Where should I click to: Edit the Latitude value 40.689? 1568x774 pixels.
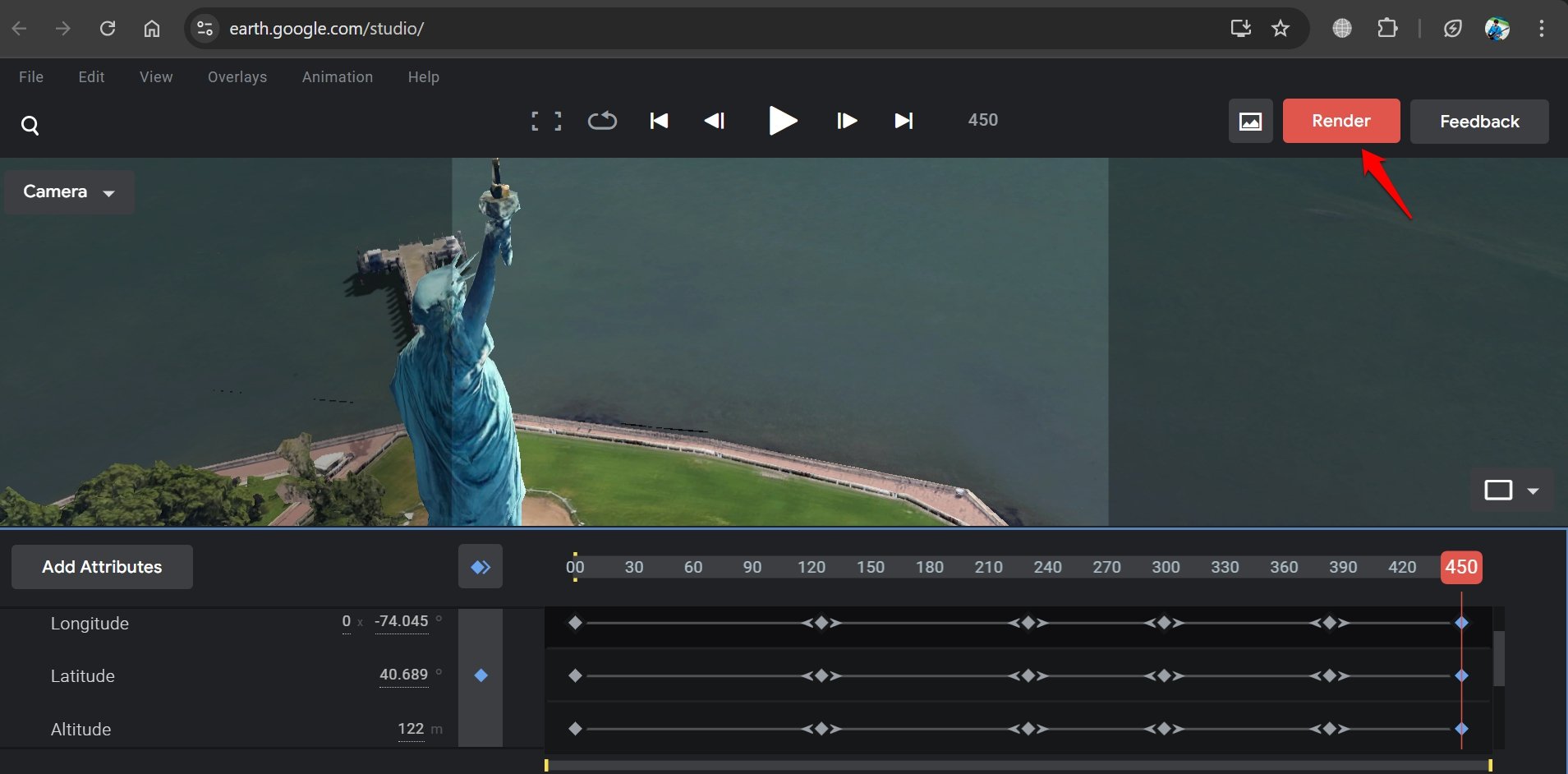coord(403,675)
